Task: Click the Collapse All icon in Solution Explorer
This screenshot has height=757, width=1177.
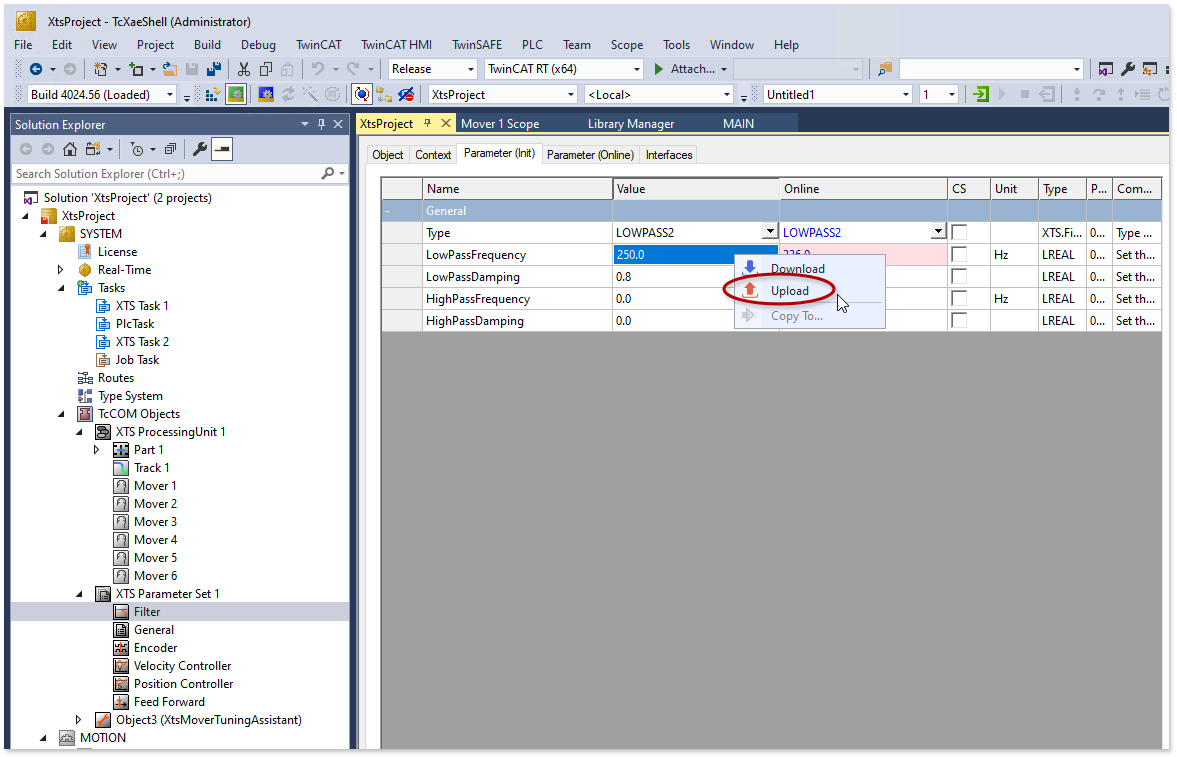Action: point(170,149)
